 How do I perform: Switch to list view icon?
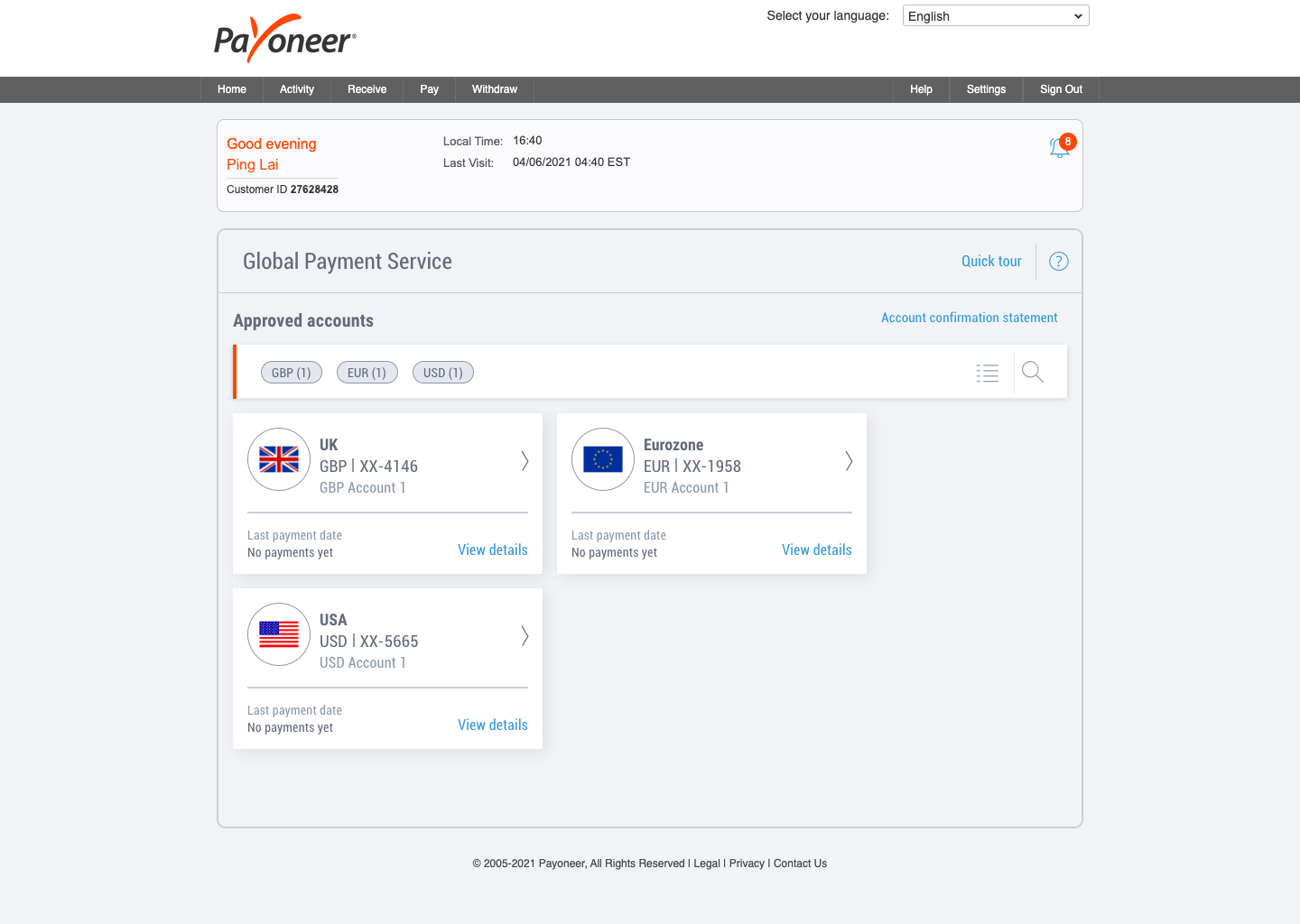(x=988, y=373)
